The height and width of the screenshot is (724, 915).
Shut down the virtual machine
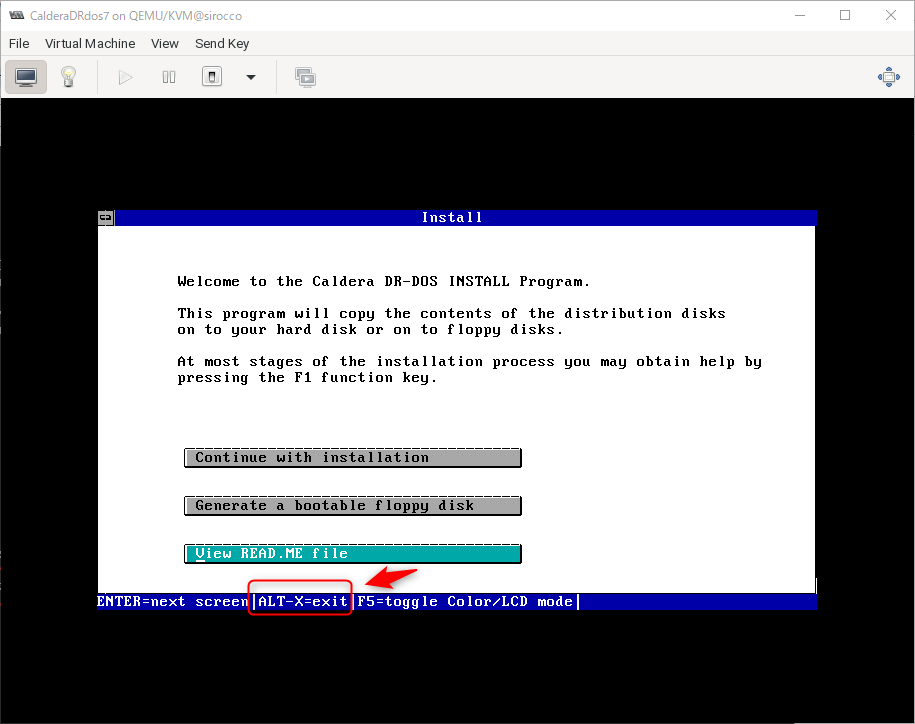[x=212, y=77]
